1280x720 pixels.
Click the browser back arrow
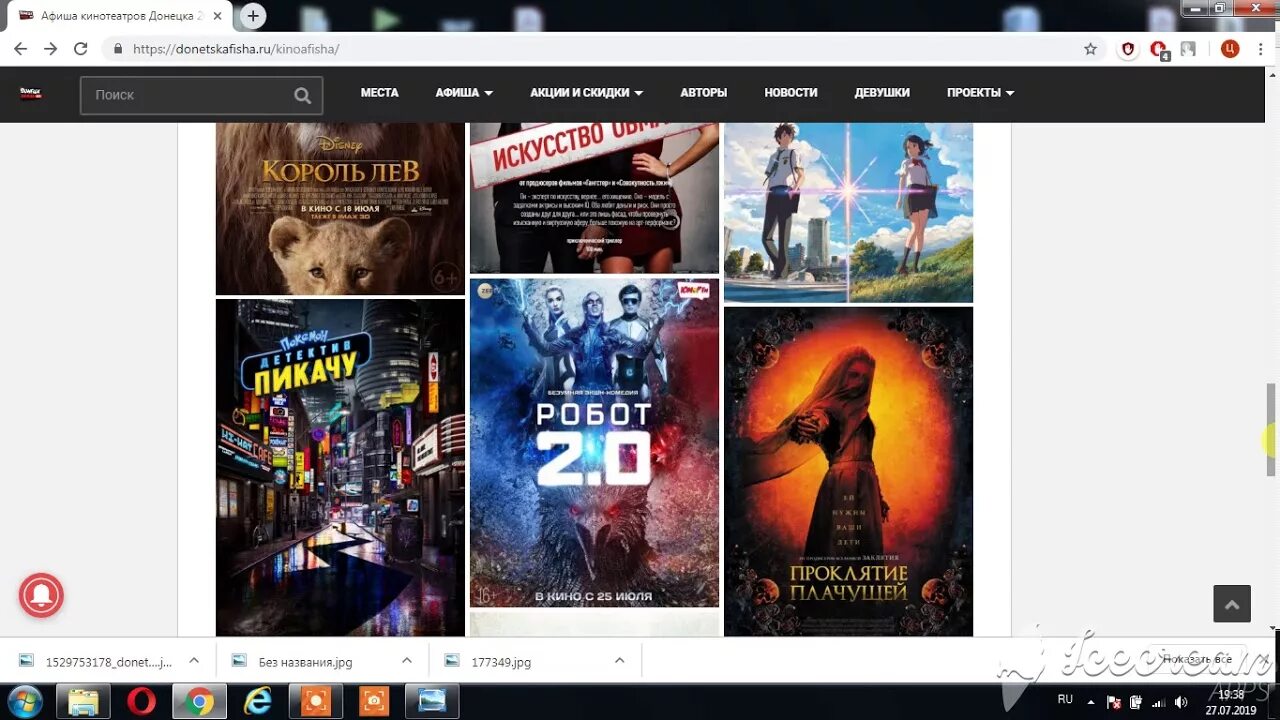(x=20, y=49)
